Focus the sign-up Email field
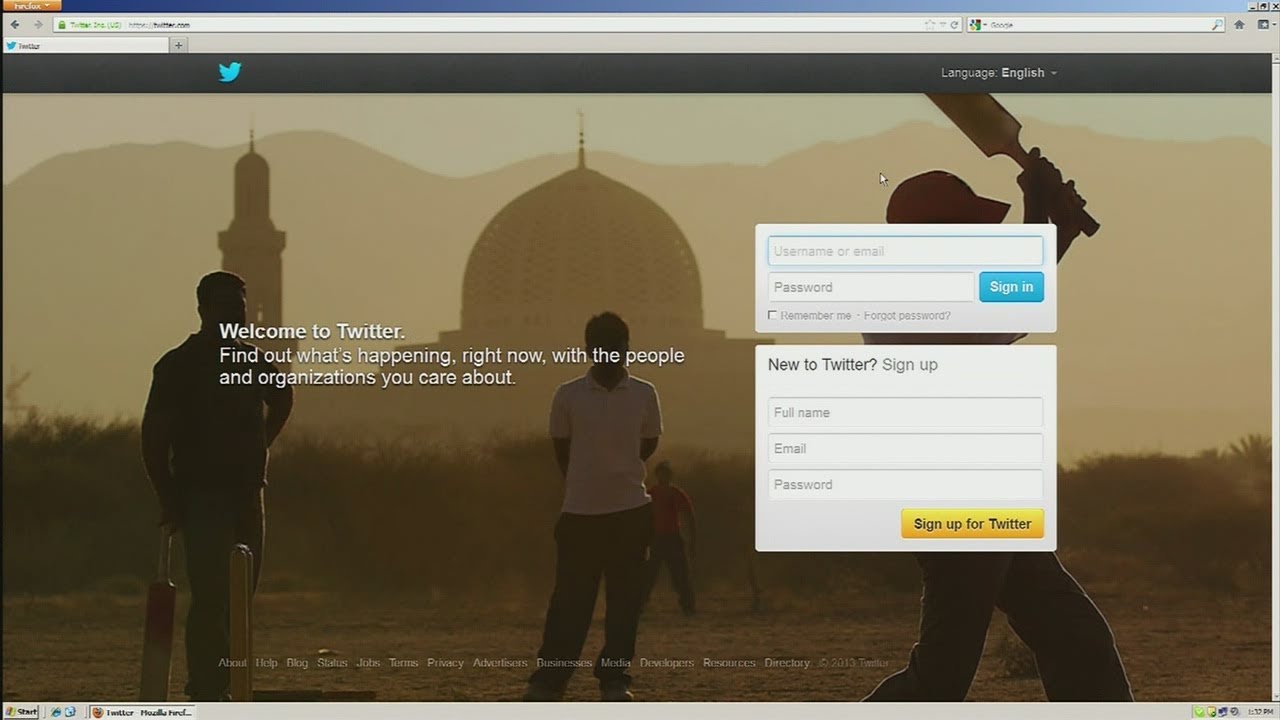Screen dimensions: 1280x720 (905, 448)
